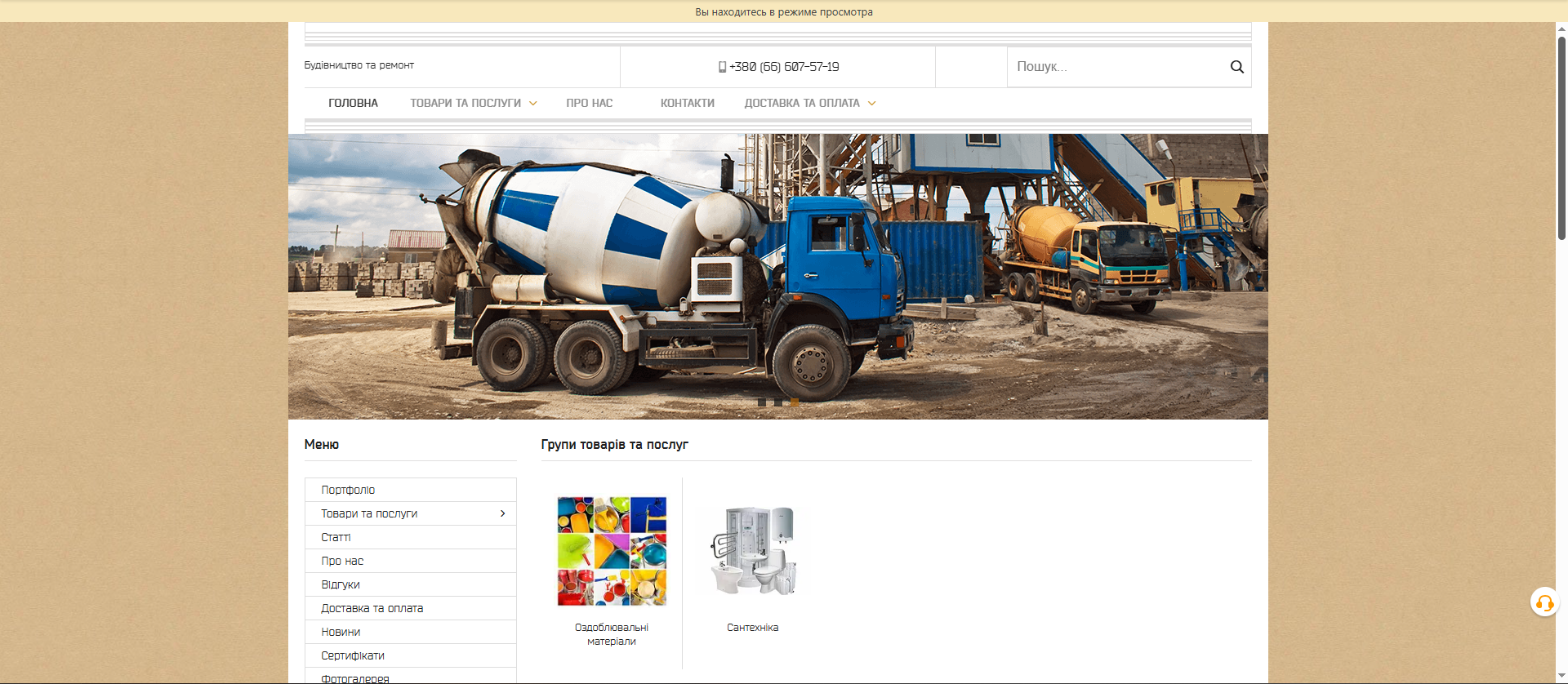Expand the Товари та послуги top menu arrow
Image resolution: width=1568 pixels, height=684 pixels.
click(533, 104)
